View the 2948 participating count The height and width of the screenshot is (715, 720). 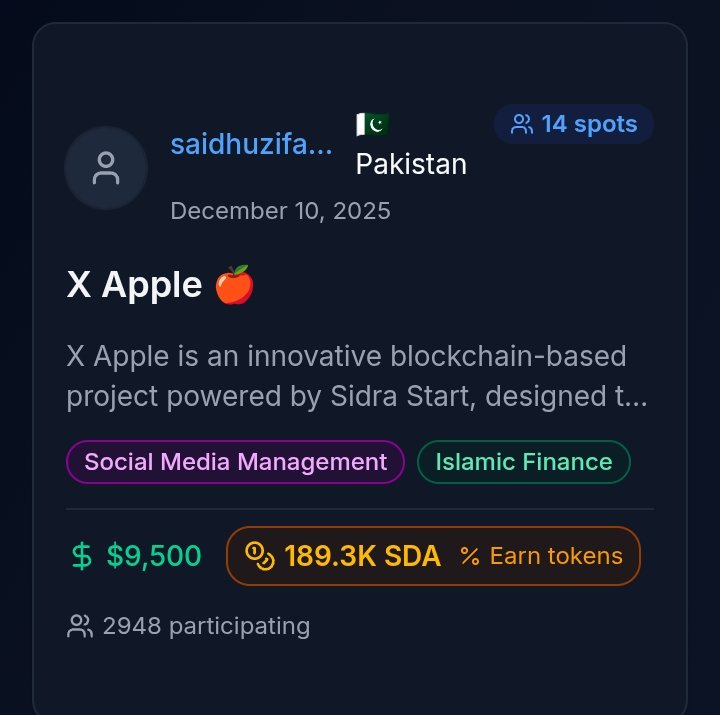[x=206, y=627]
